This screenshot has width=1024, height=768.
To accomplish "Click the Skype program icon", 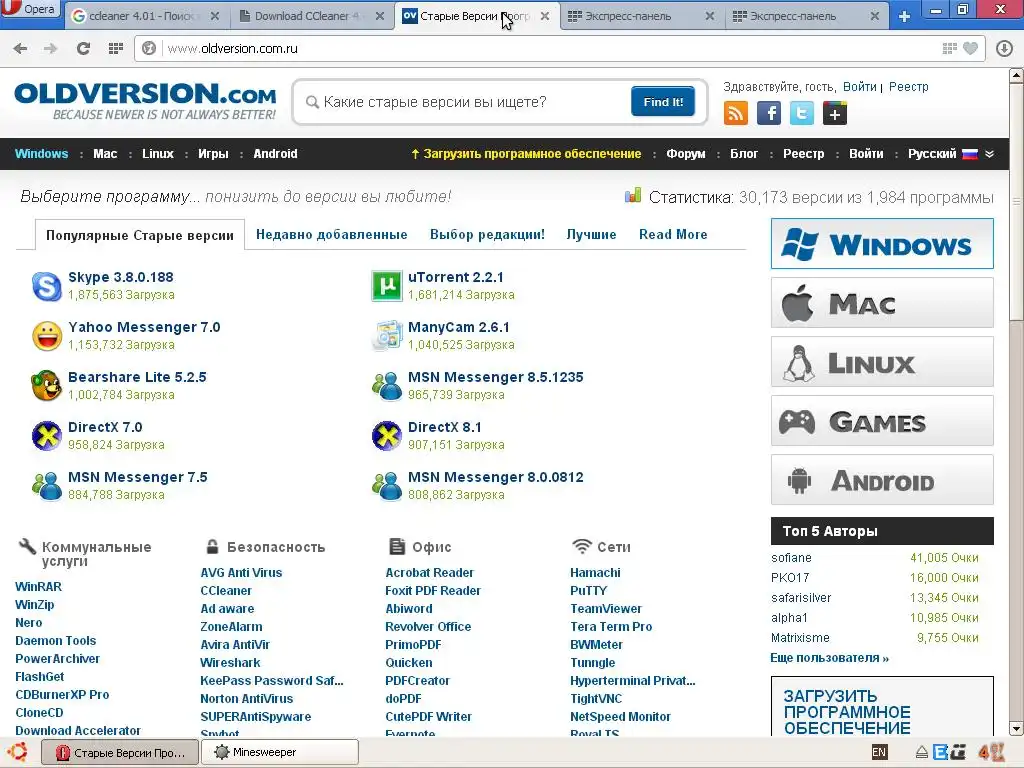I will click(x=47, y=286).
